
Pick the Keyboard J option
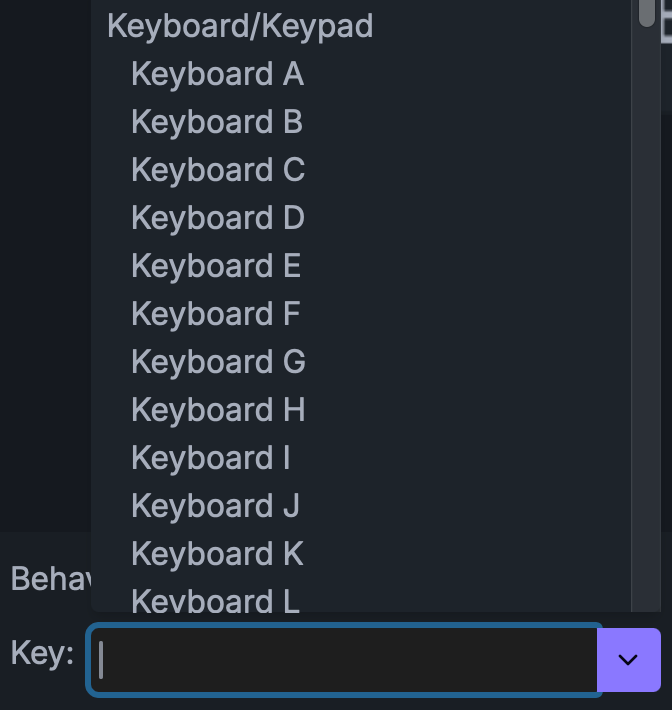click(215, 506)
